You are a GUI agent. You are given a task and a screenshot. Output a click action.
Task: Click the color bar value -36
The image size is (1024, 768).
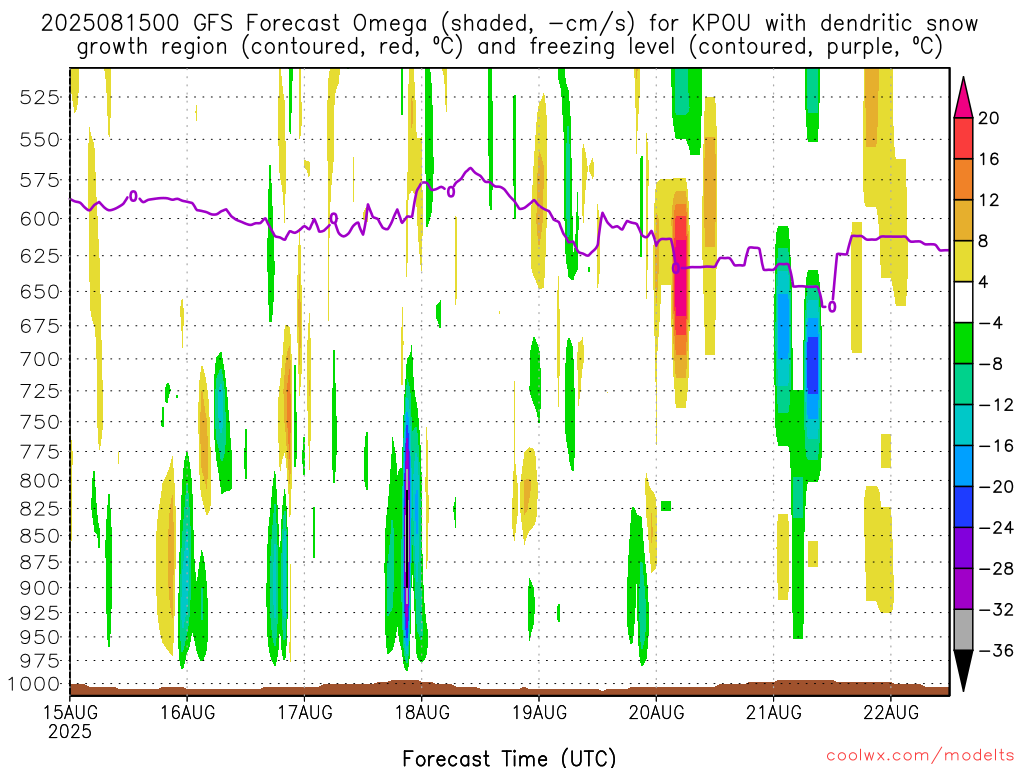(x=996, y=650)
